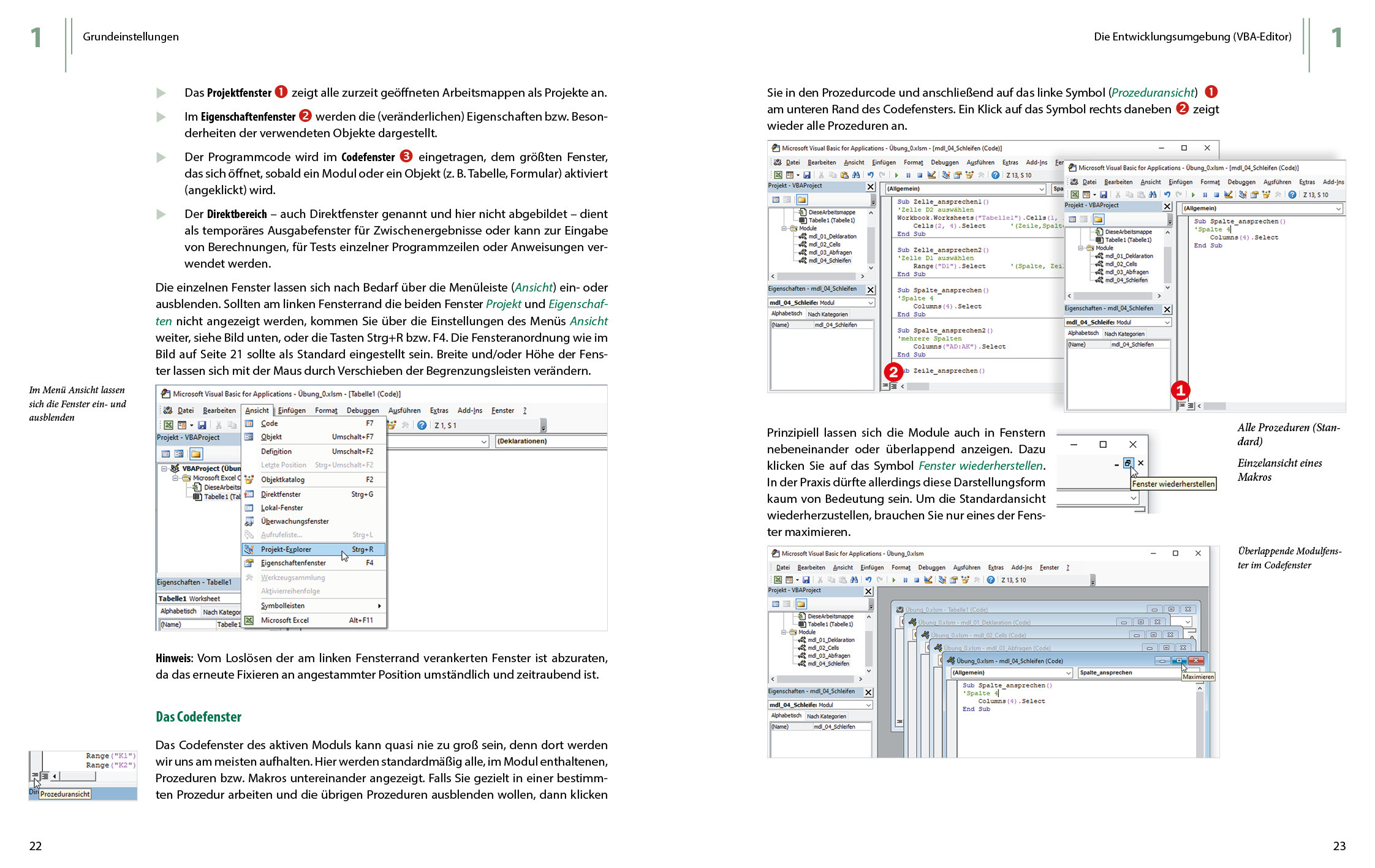The height and width of the screenshot is (868, 1375).
Task: Click Eigenschaftenfenster entry in Ansicht menu
Action: pos(293,563)
